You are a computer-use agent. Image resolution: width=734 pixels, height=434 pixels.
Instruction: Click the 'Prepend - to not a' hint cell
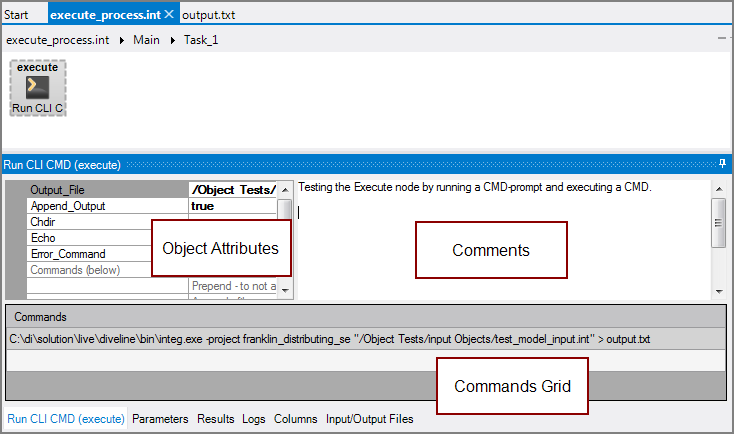coord(233,286)
